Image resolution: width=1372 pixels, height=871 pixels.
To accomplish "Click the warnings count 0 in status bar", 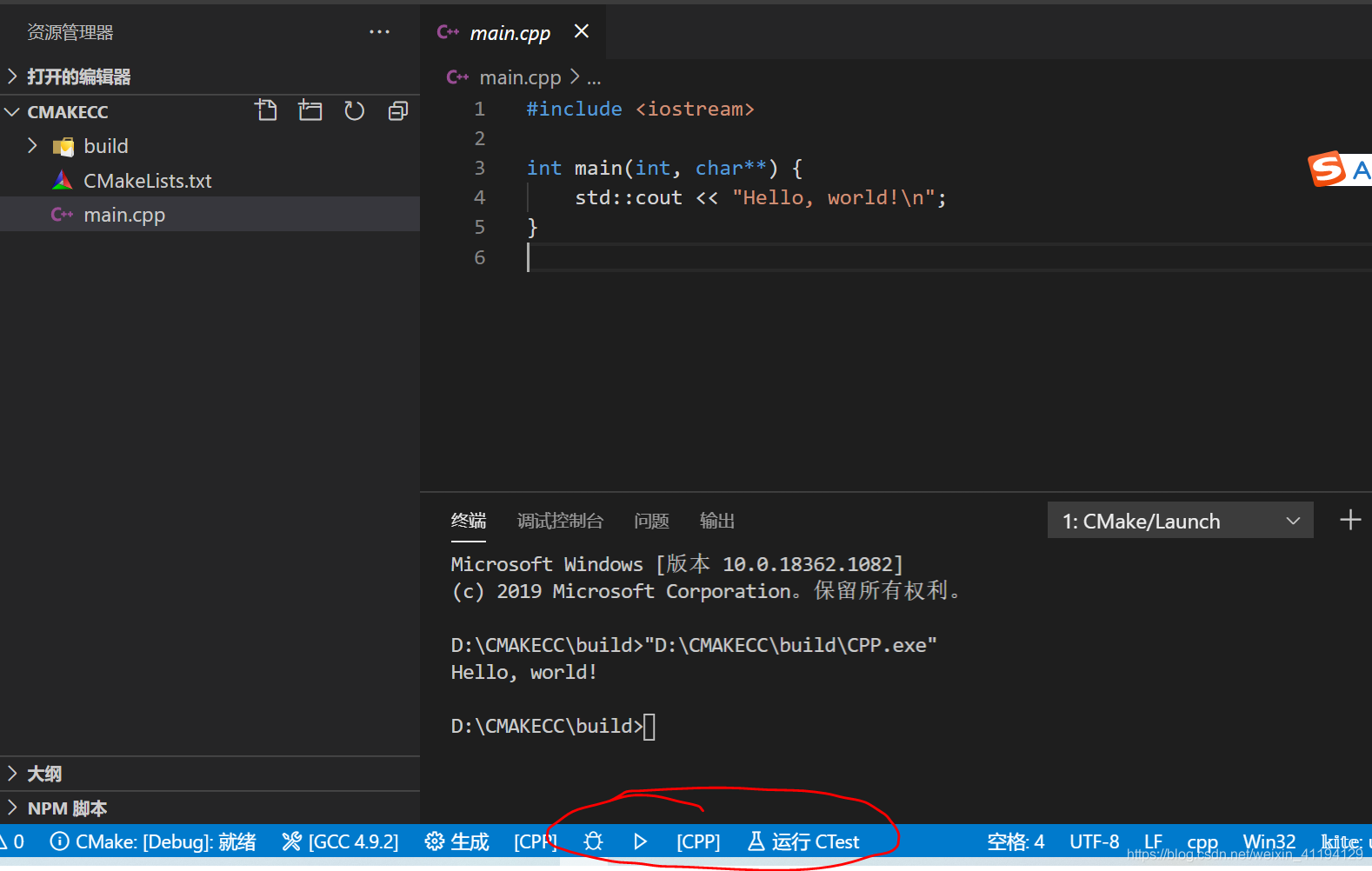I will [13, 841].
